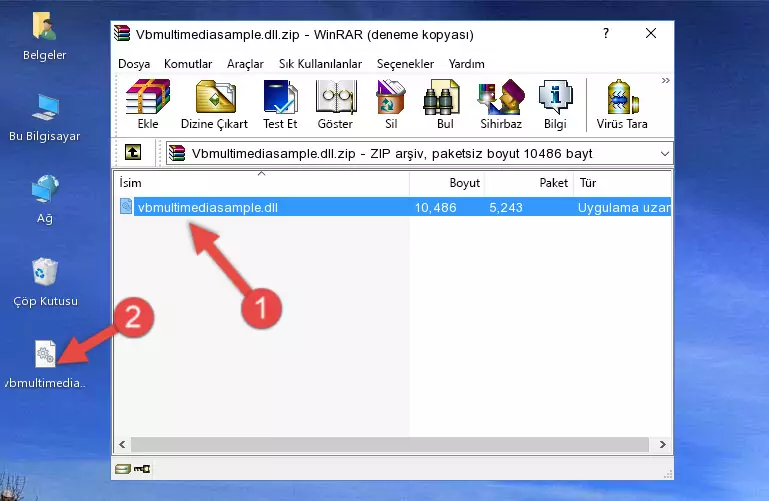This screenshot has height=501, width=769.
Task: Sort by Boyut column header
Action: [447, 183]
